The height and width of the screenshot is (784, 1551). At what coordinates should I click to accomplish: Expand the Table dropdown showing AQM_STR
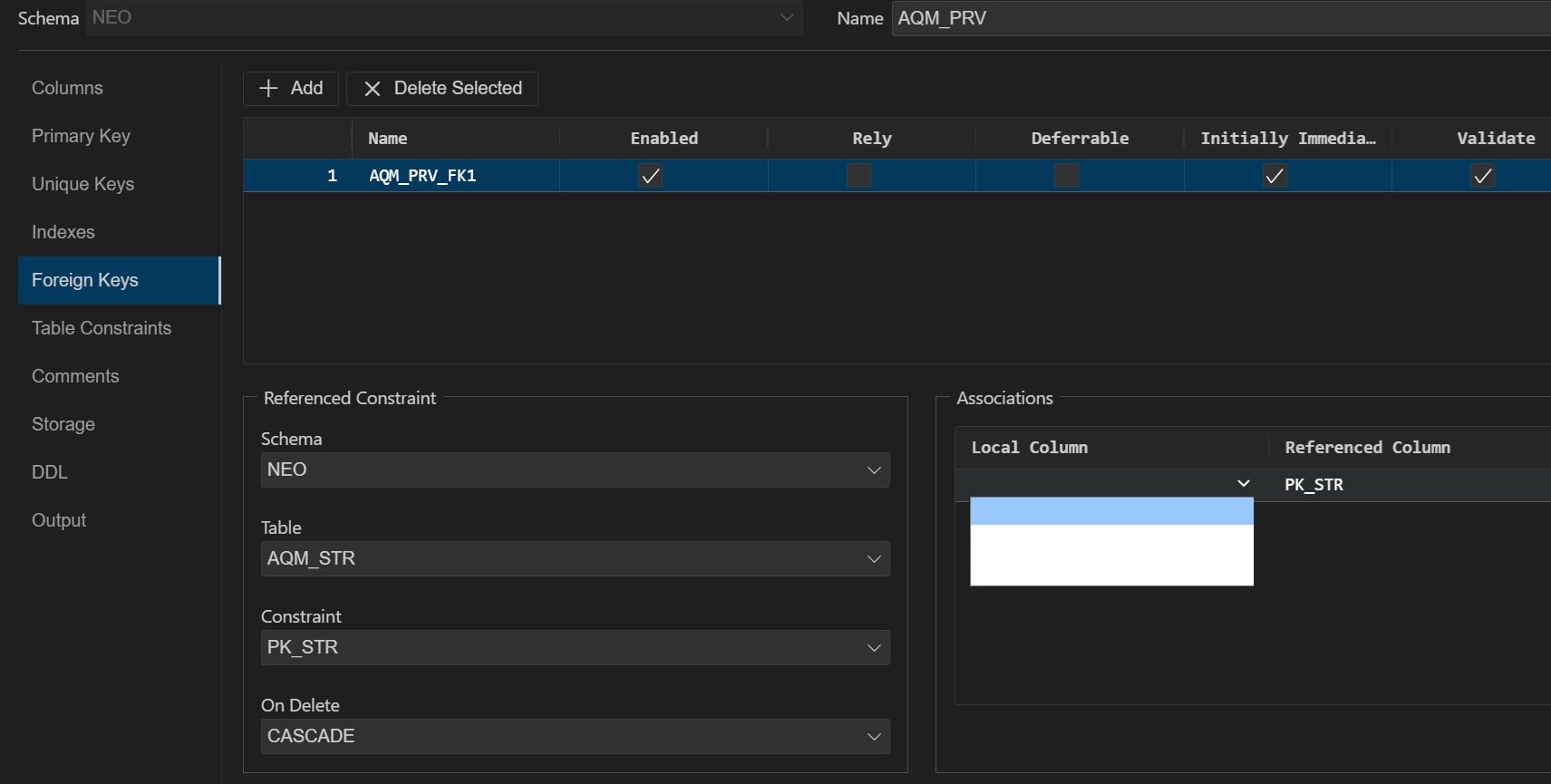(575, 559)
